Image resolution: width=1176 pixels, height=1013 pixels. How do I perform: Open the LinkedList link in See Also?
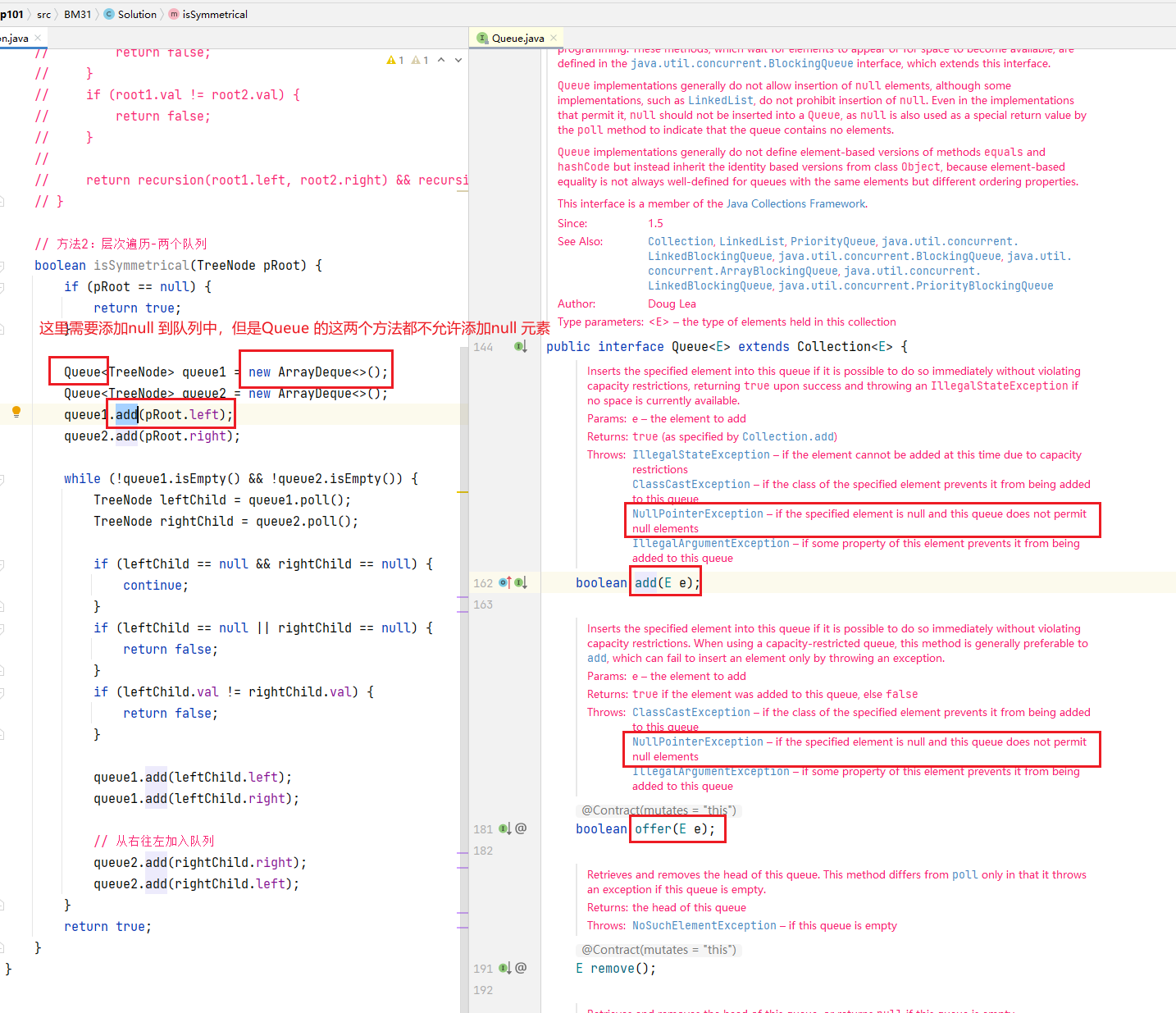click(752, 241)
